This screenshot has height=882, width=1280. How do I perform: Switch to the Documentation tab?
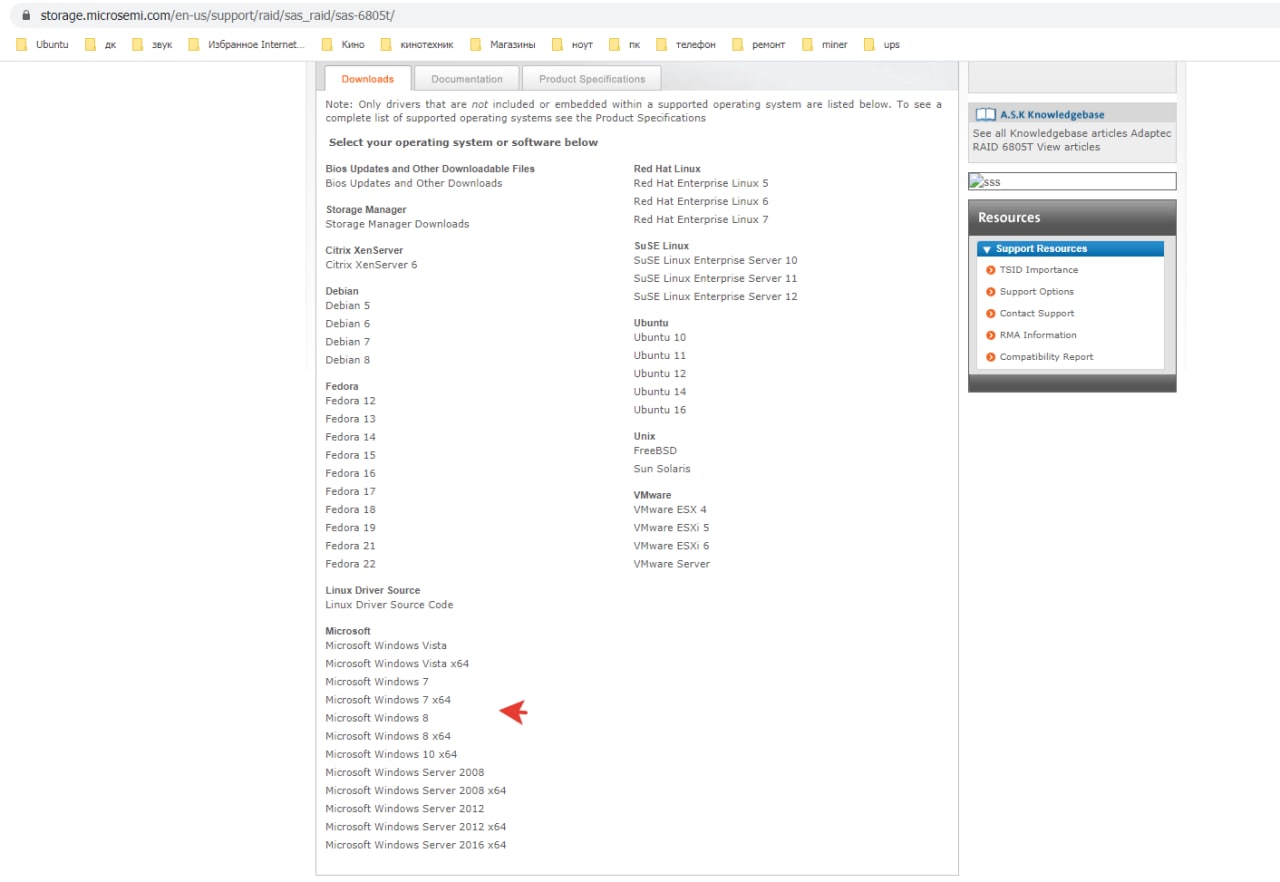click(467, 79)
